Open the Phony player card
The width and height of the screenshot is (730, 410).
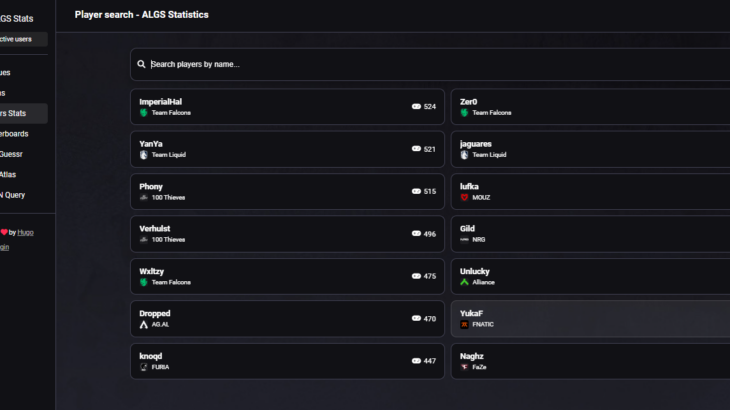[287, 192]
